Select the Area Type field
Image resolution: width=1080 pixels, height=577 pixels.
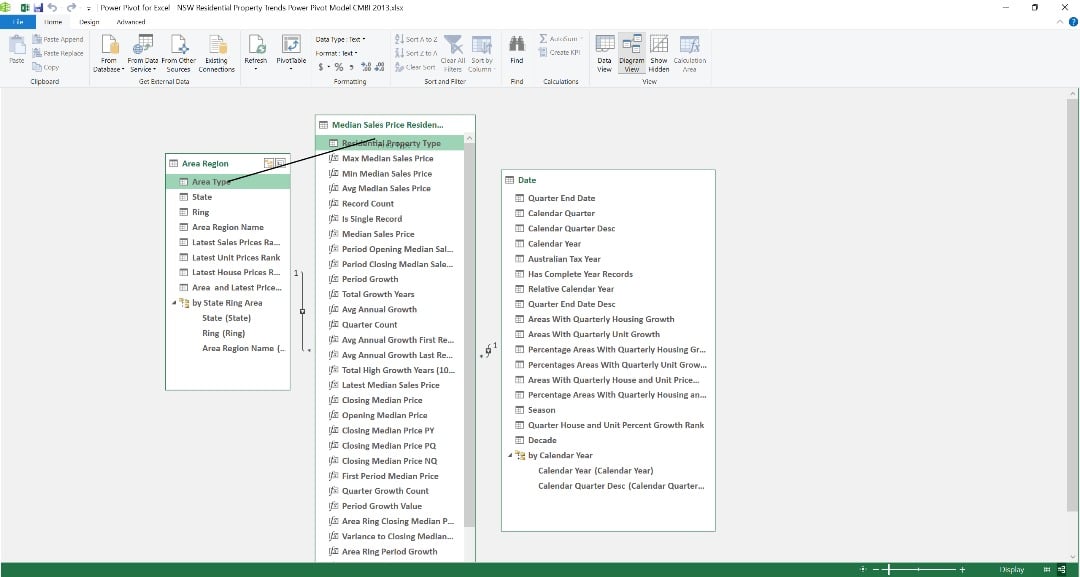[228, 182]
